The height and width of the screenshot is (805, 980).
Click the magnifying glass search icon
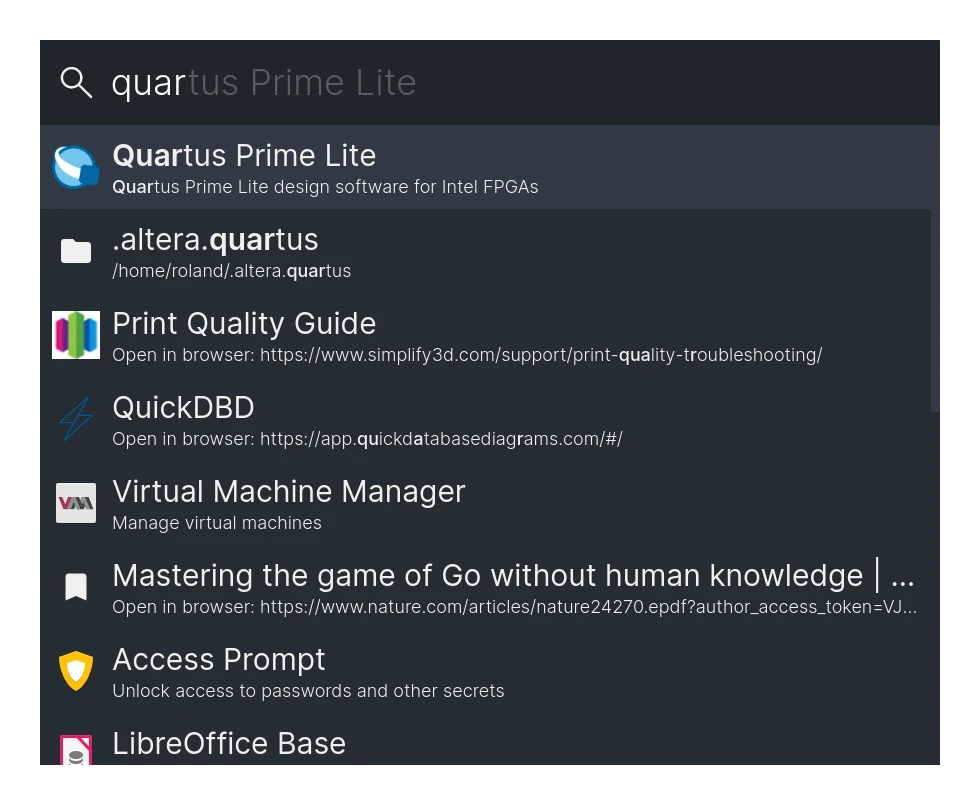click(x=76, y=82)
